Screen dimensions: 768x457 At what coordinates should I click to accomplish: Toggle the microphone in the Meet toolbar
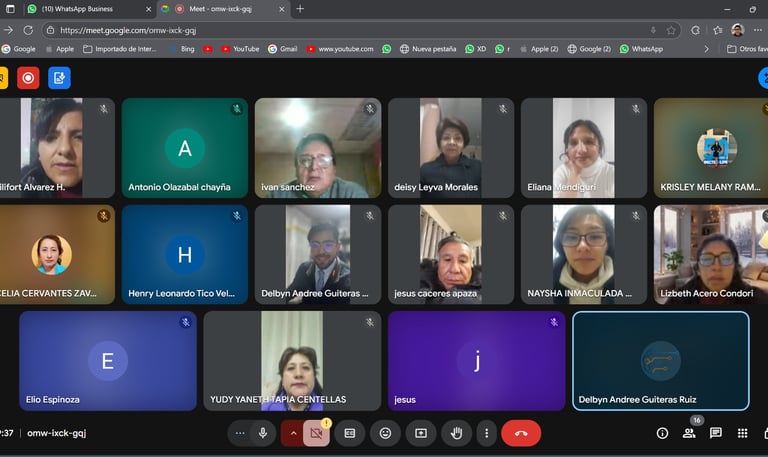coord(263,433)
